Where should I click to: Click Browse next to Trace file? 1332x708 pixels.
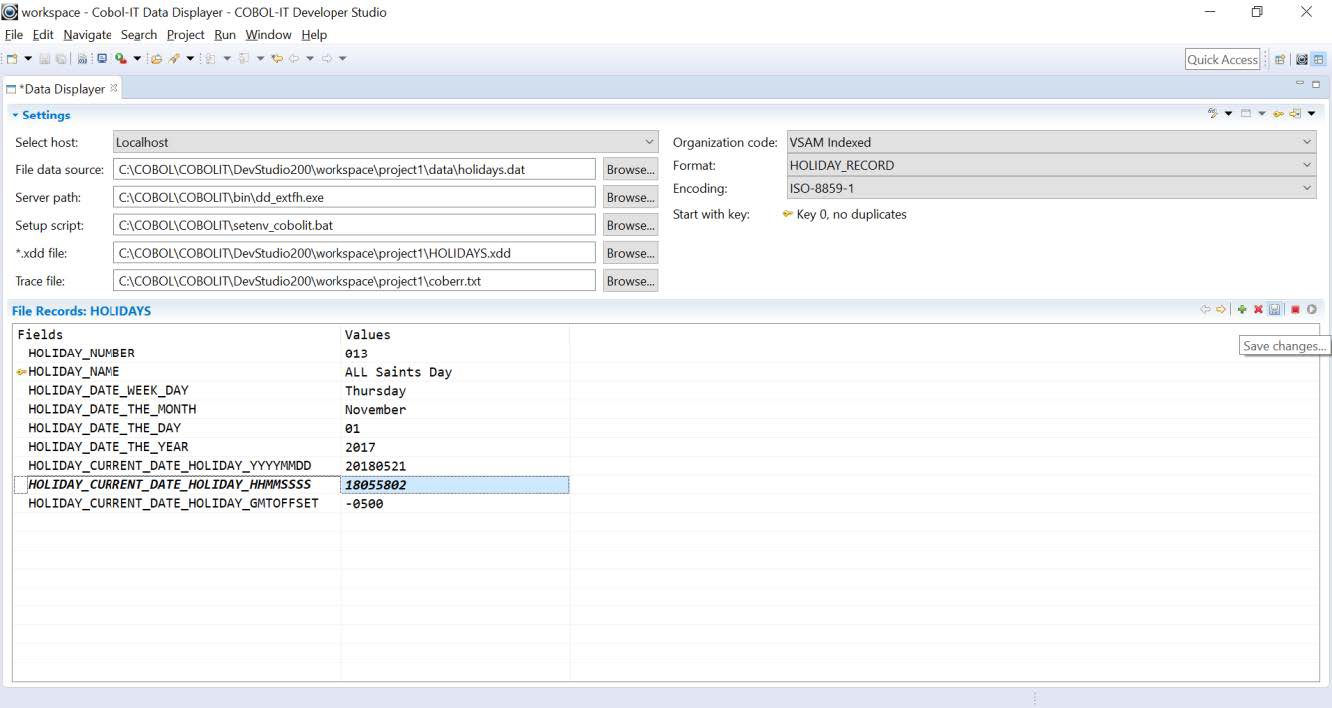[630, 282]
